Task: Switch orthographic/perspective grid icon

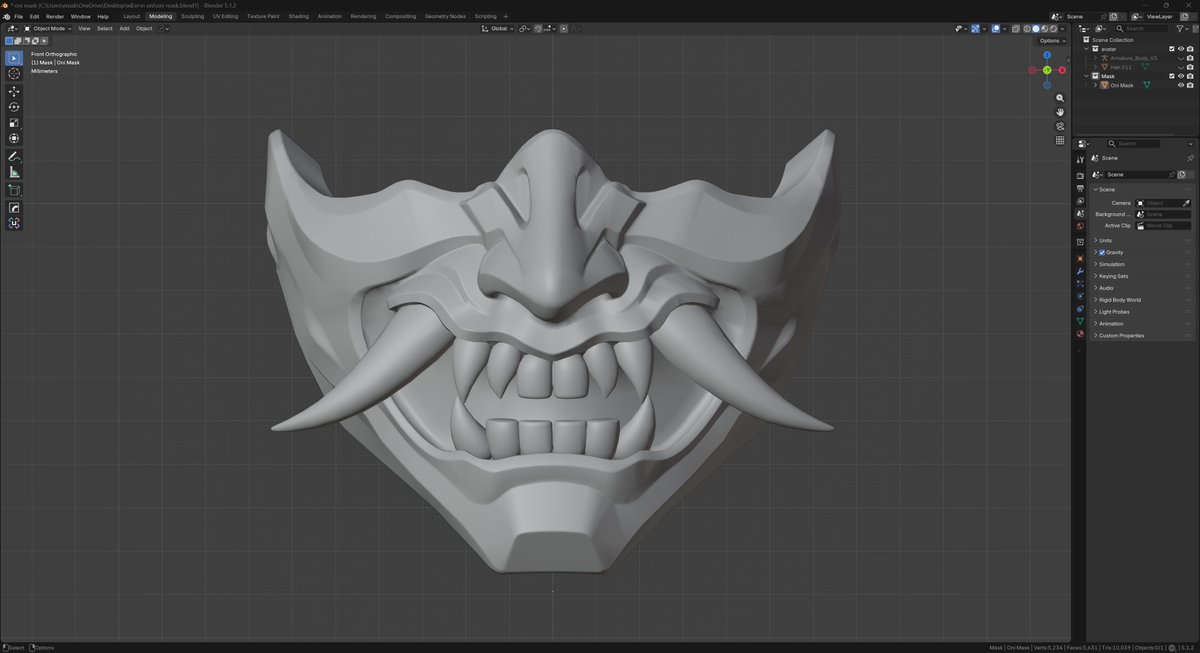Action: coord(1060,140)
